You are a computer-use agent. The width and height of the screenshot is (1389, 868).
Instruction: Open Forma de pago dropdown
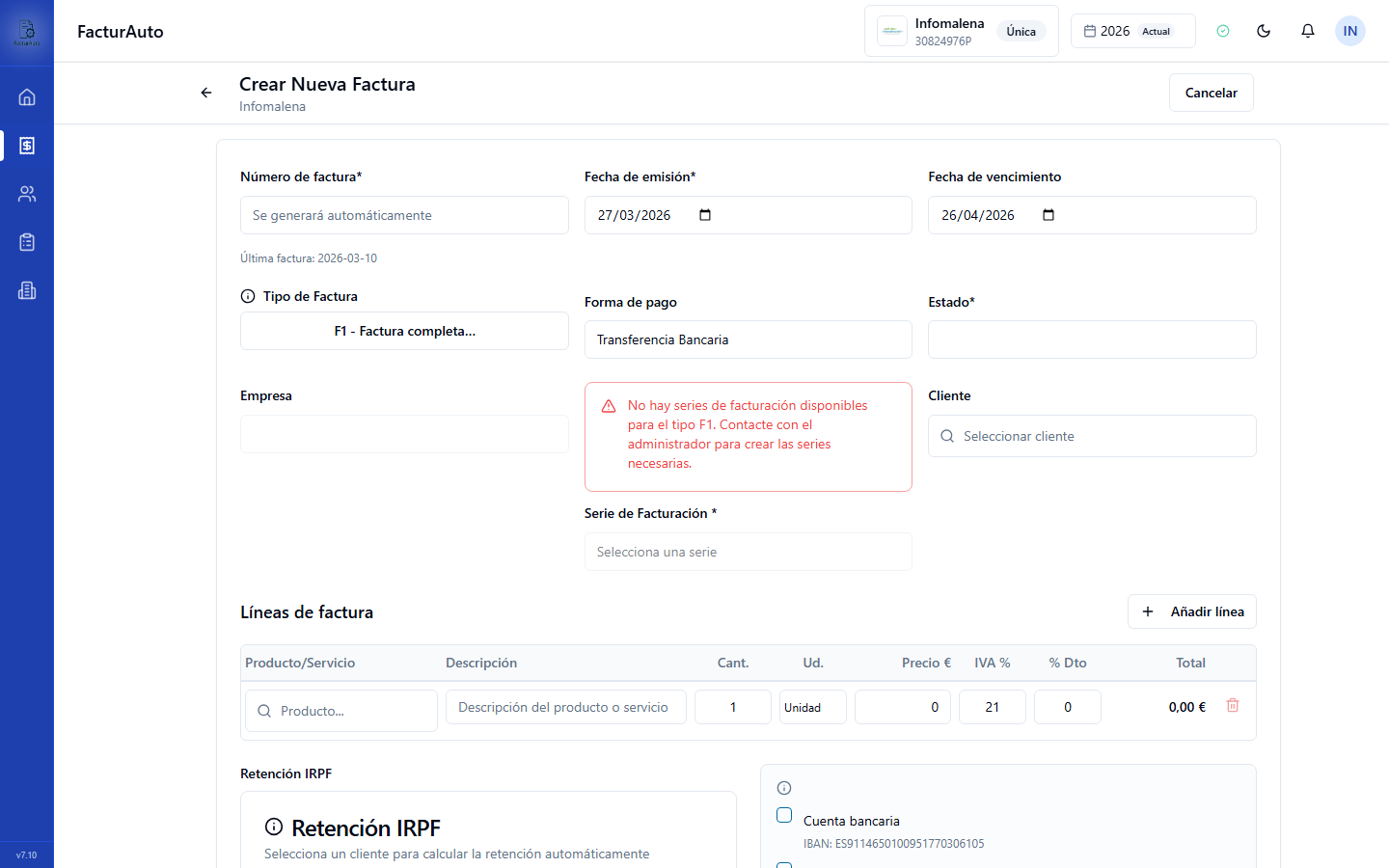(749, 339)
